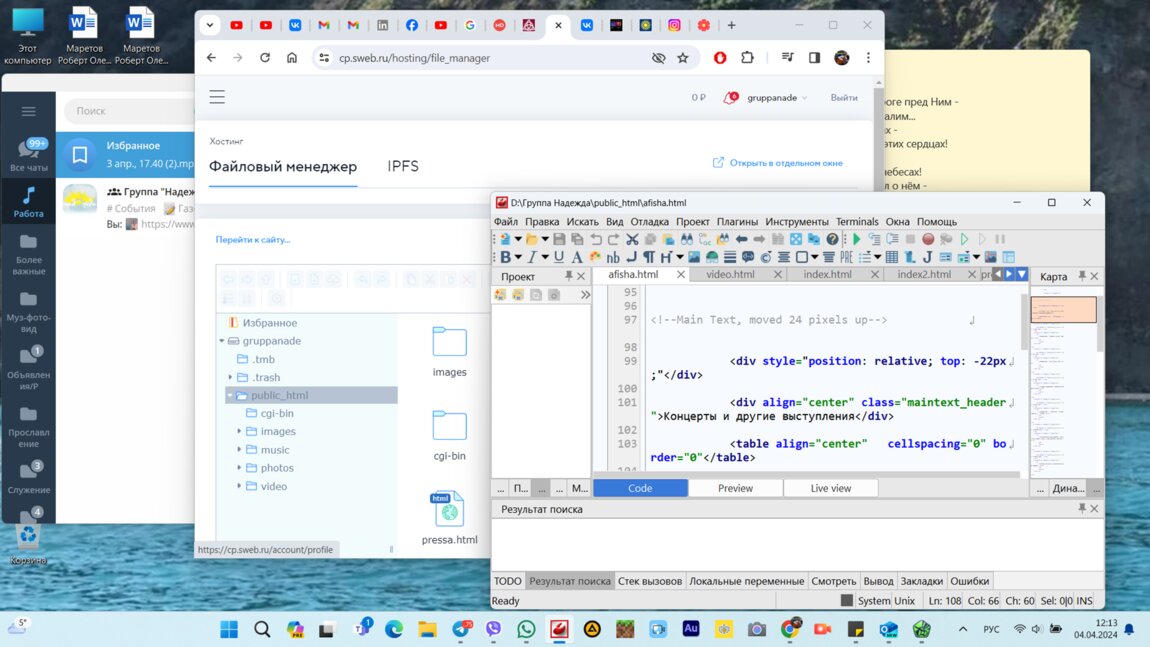The width and height of the screenshot is (1150, 647).
Task: Click the Help question mark icon
Action: click(x=832, y=240)
